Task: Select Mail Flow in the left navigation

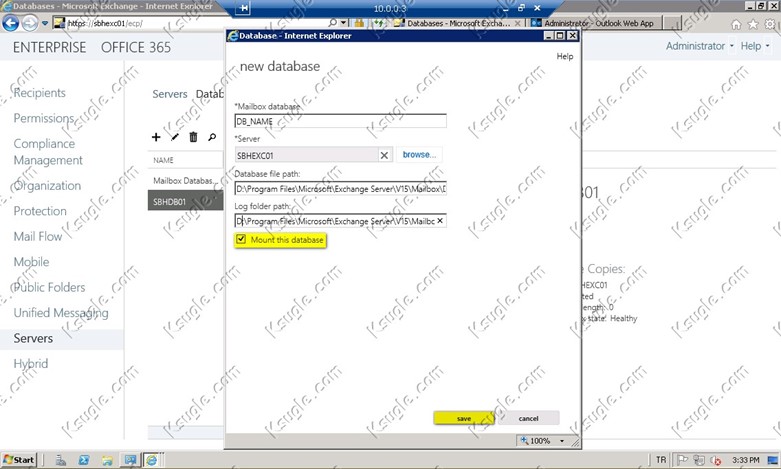Action: [38, 236]
